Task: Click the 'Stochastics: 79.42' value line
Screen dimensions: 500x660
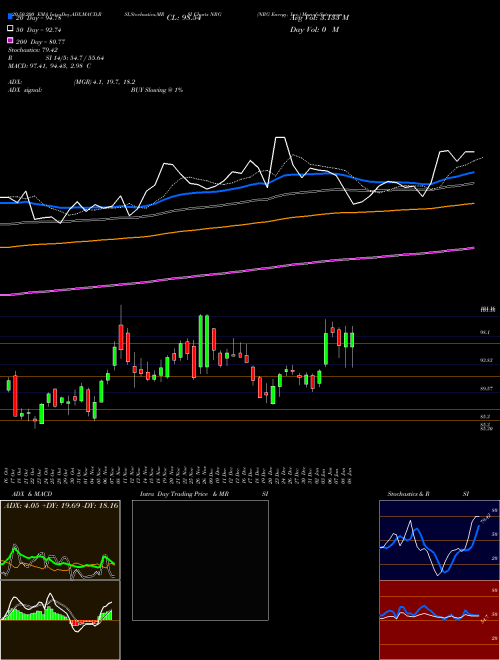Action: (x=33, y=50)
